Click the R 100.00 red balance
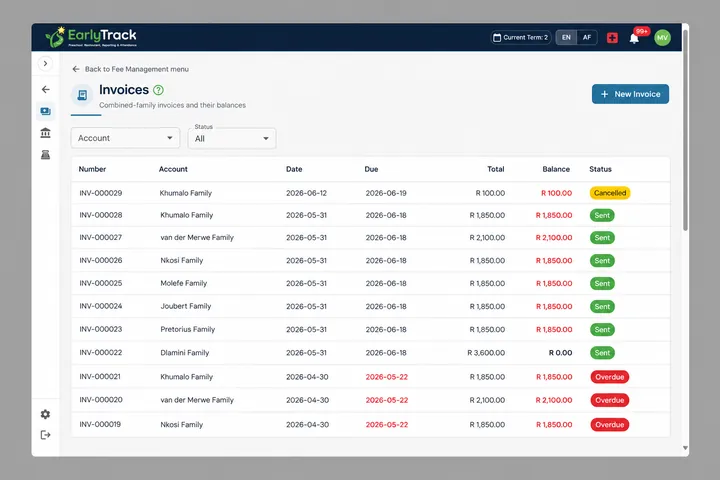 click(557, 193)
